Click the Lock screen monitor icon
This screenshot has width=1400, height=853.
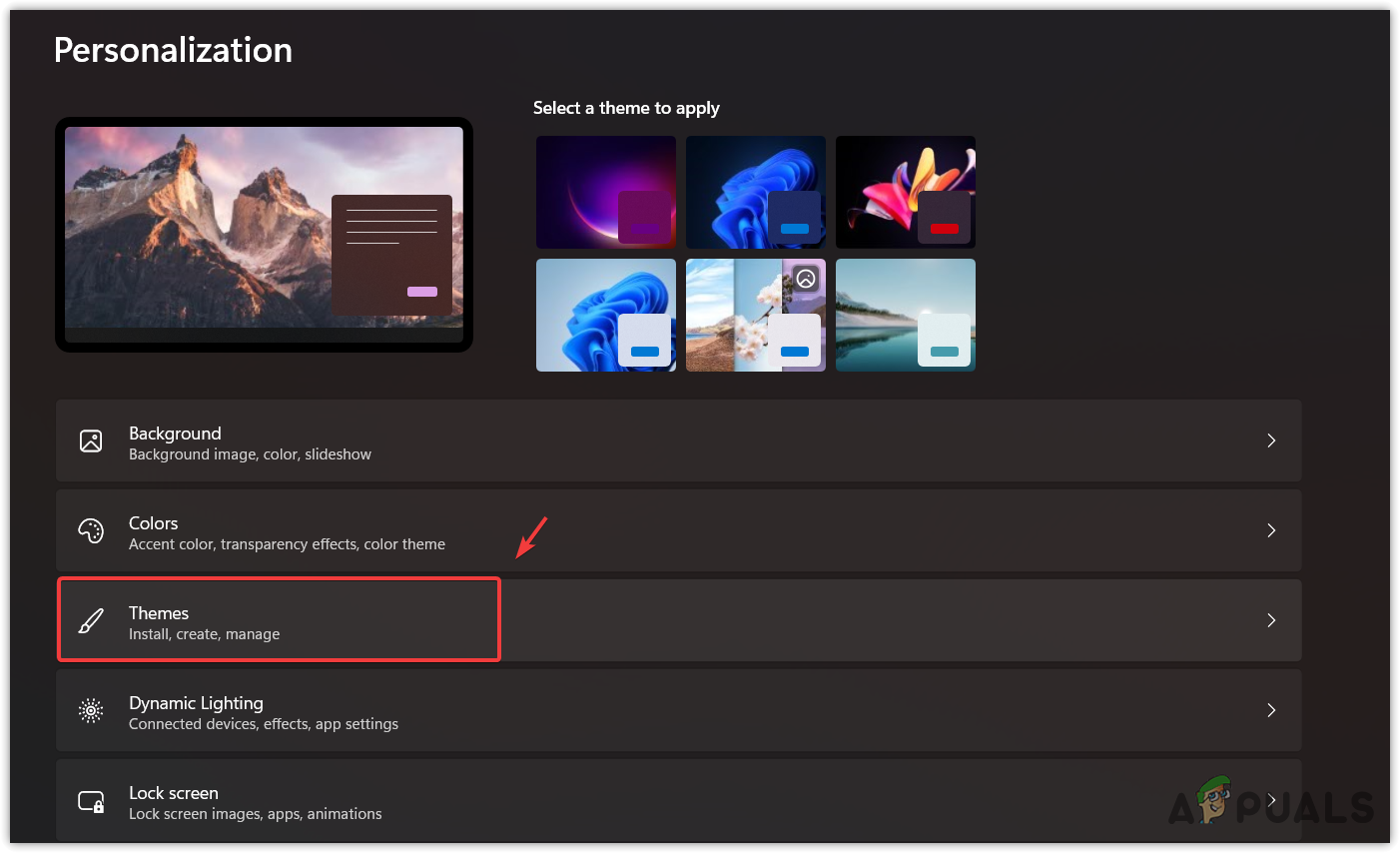point(91,801)
